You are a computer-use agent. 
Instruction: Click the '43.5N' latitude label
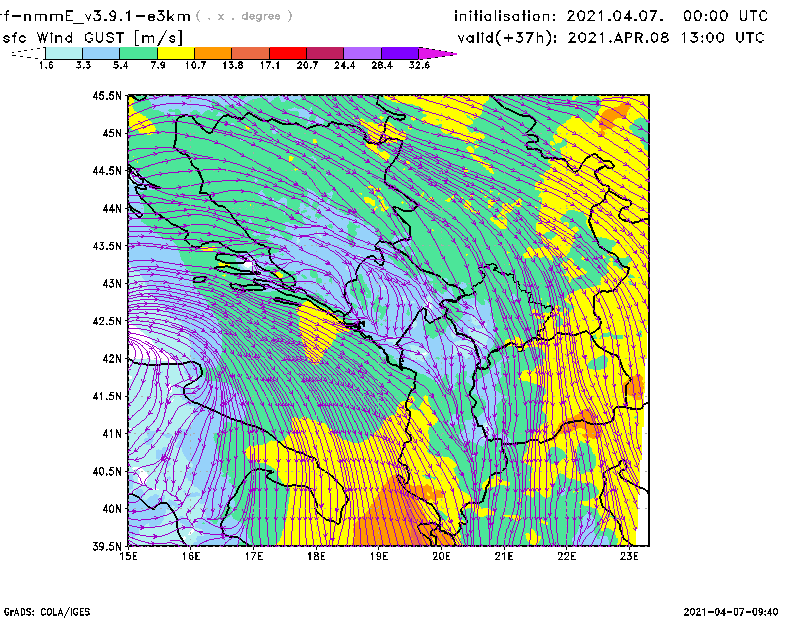point(107,246)
